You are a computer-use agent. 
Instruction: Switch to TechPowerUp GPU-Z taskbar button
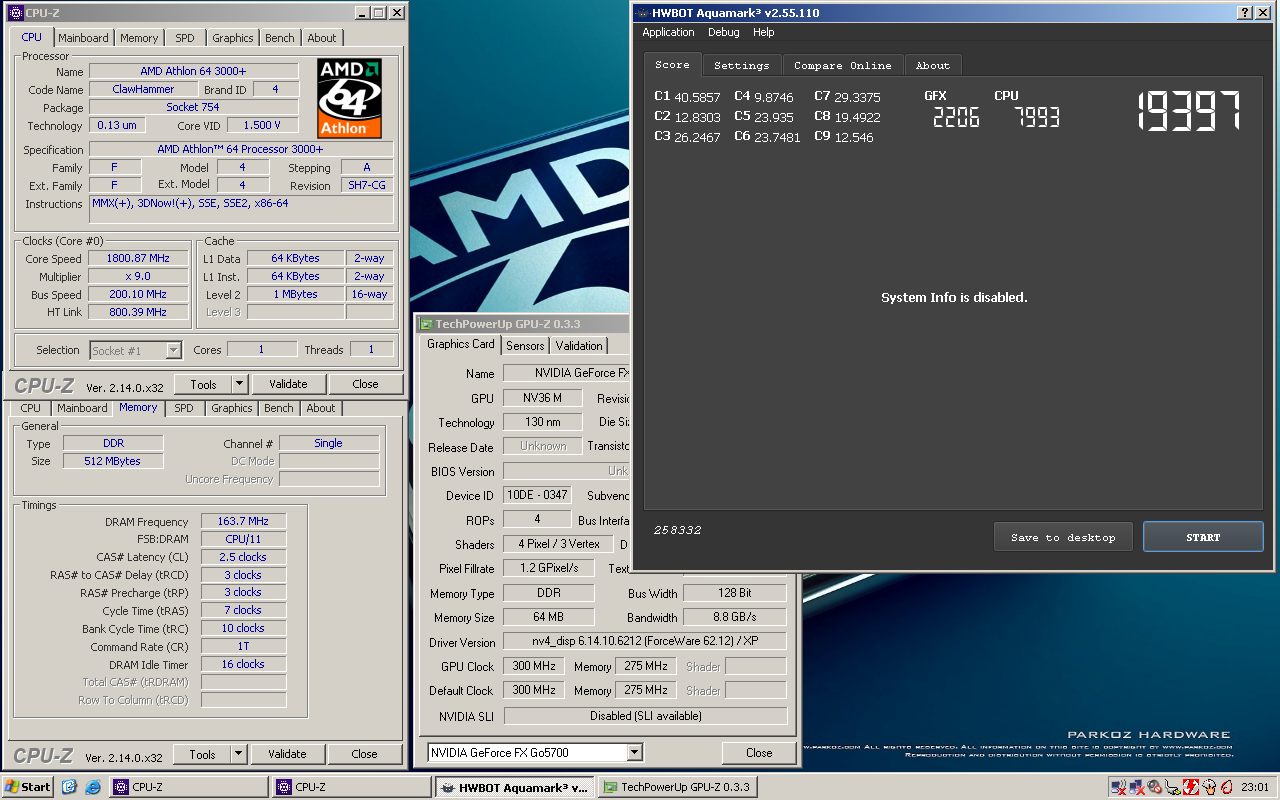coord(677,787)
